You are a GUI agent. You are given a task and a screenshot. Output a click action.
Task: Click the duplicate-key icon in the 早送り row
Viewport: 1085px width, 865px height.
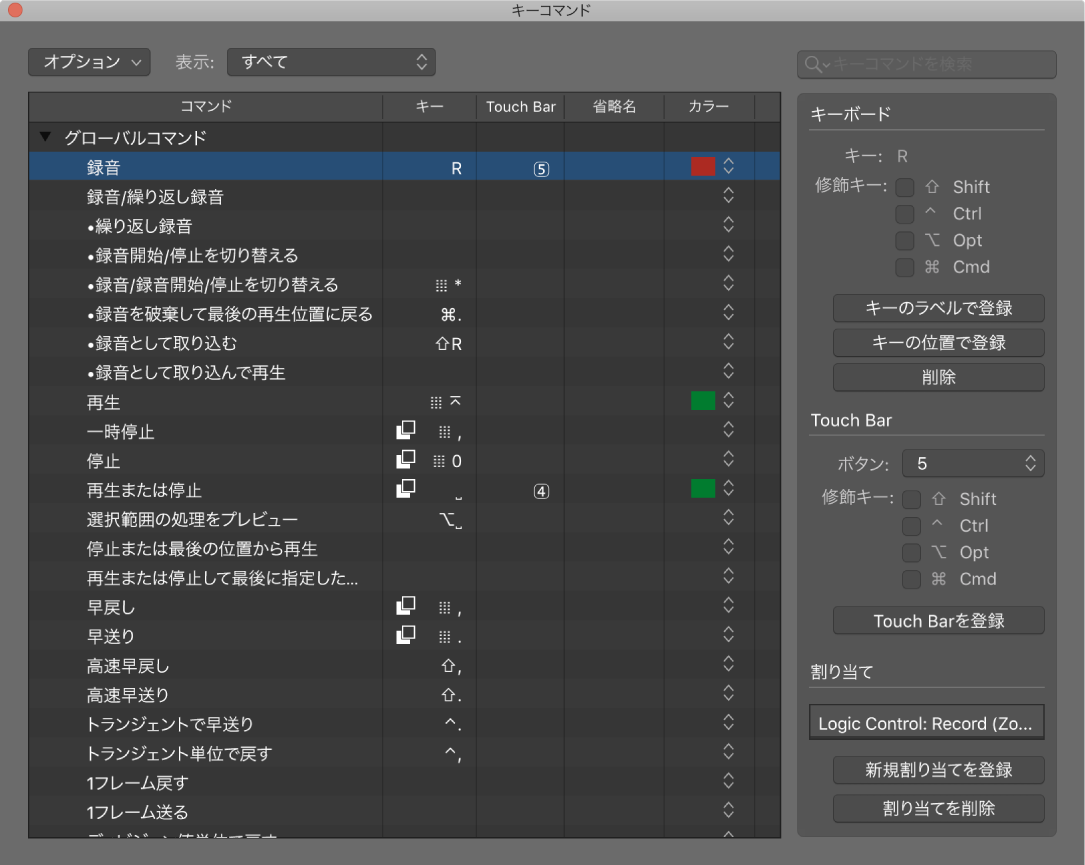click(405, 635)
